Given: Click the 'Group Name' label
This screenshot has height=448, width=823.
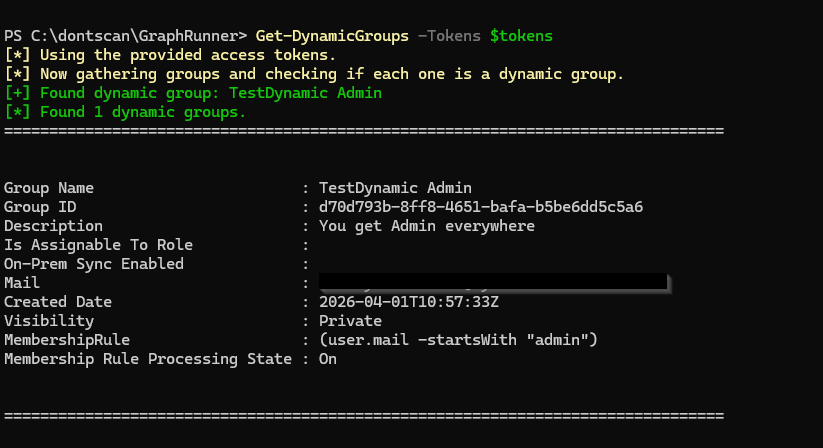Looking at the screenshot, I should pos(49,188).
